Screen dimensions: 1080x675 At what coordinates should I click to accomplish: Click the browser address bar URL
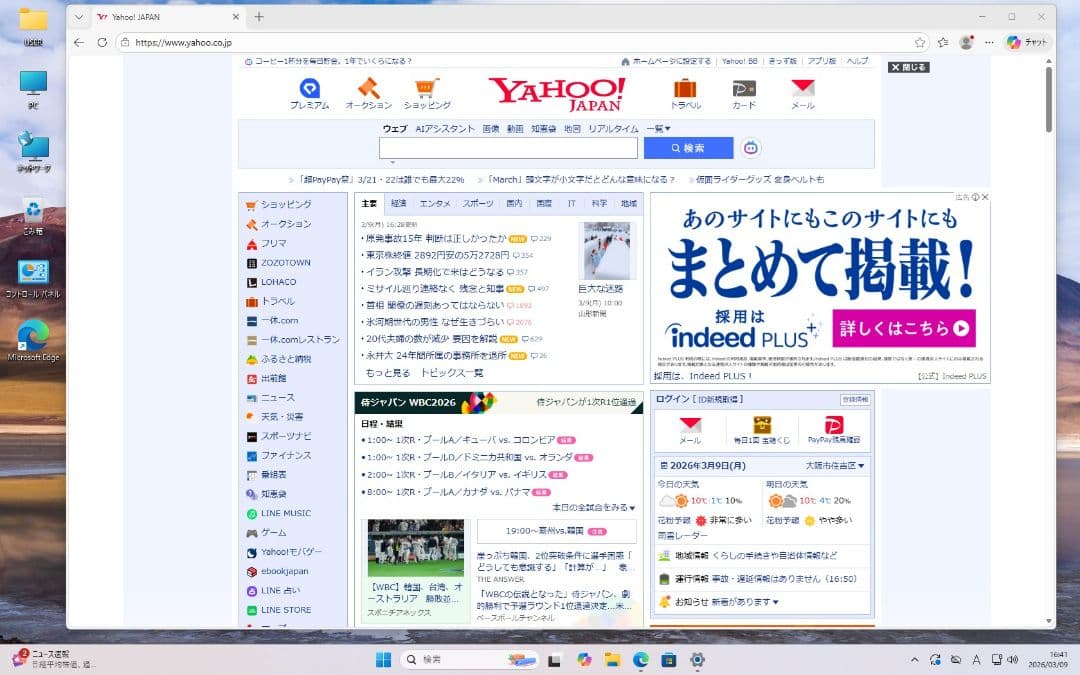pos(183,43)
